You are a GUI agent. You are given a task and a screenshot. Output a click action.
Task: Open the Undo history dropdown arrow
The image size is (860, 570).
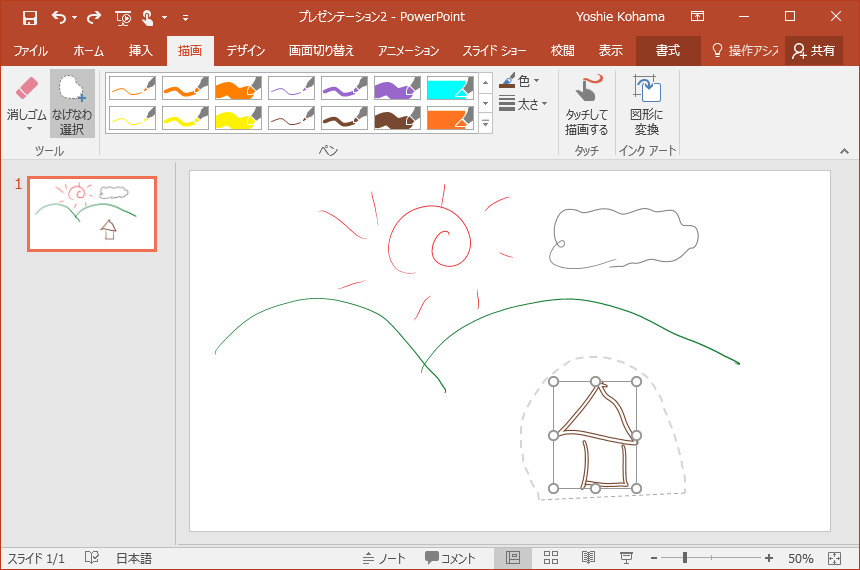[74, 18]
